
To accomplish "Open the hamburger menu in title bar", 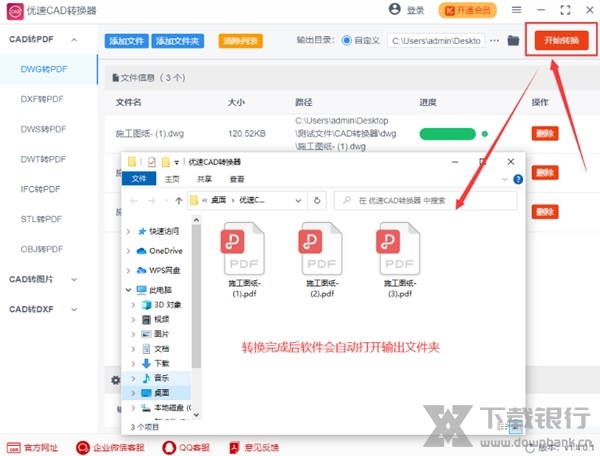I will click(516, 10).
